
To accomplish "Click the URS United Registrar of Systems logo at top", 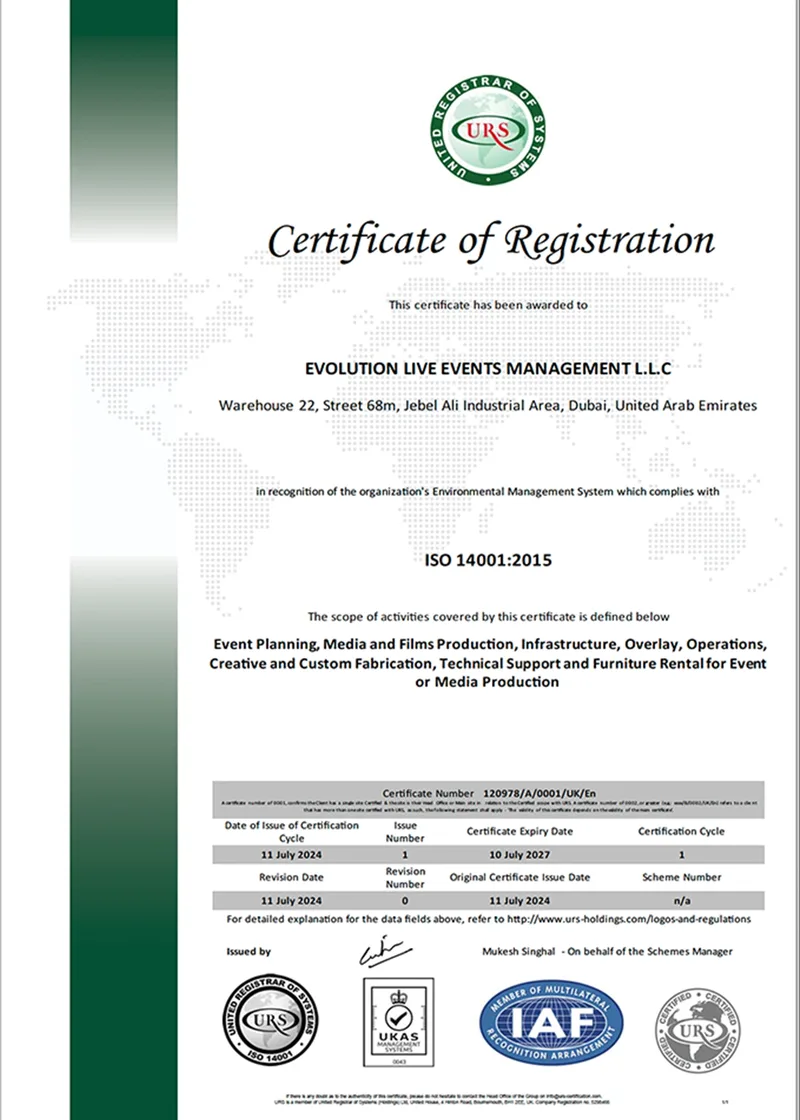I will (x=486, y=129).
